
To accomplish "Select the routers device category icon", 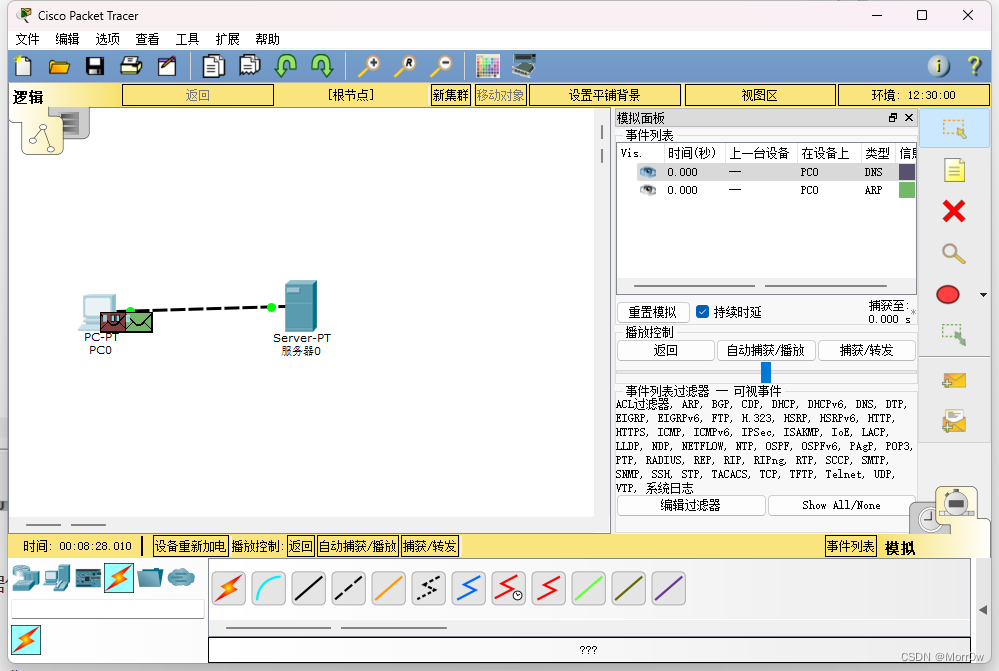I will tap(26, 578).
